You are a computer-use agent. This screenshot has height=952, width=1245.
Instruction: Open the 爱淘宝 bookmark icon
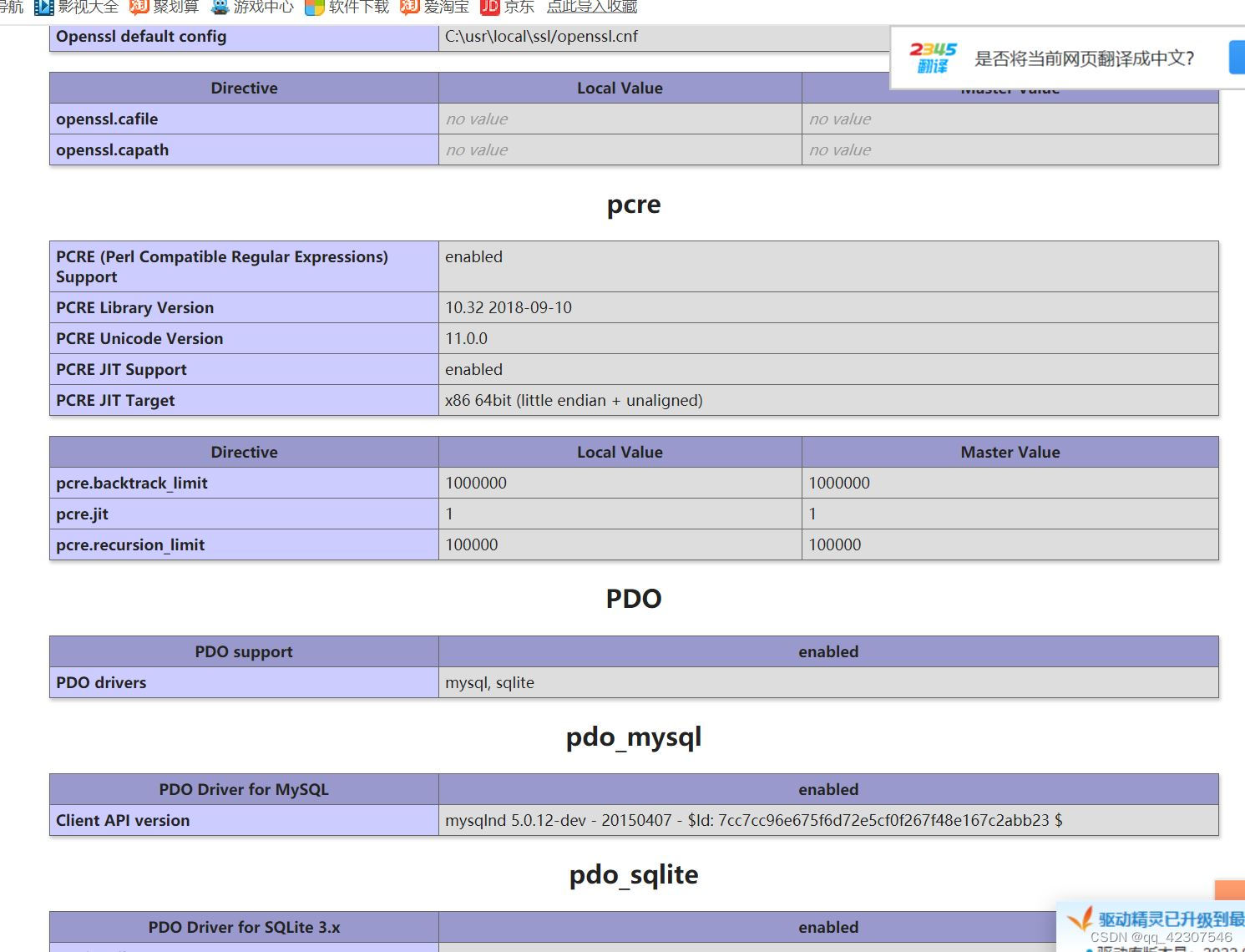tap(408, 7)
